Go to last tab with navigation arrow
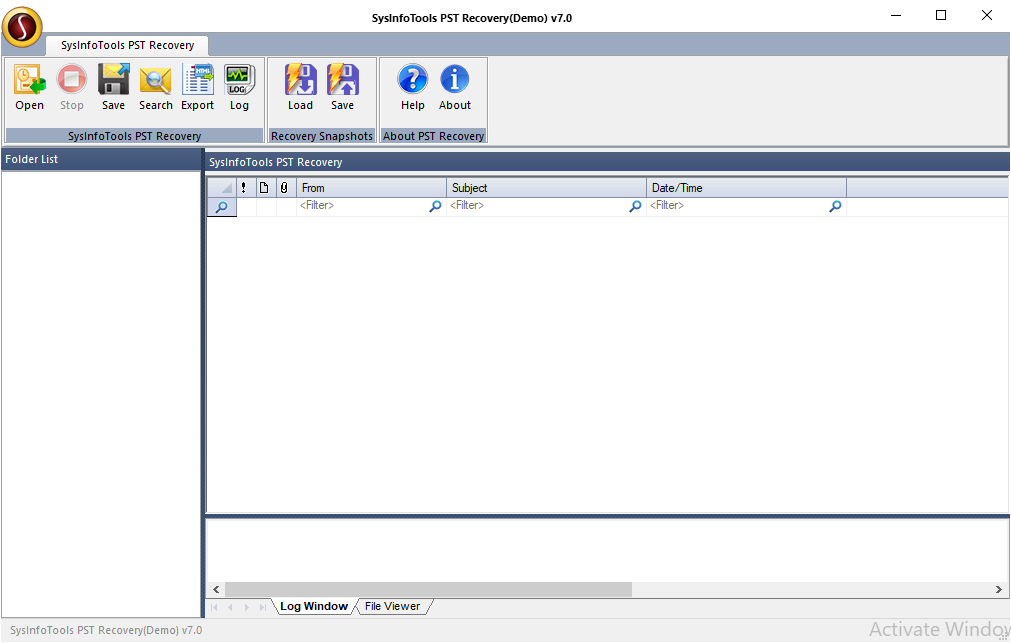This screenshot has width=1011, height=643. tap(262, 607)
